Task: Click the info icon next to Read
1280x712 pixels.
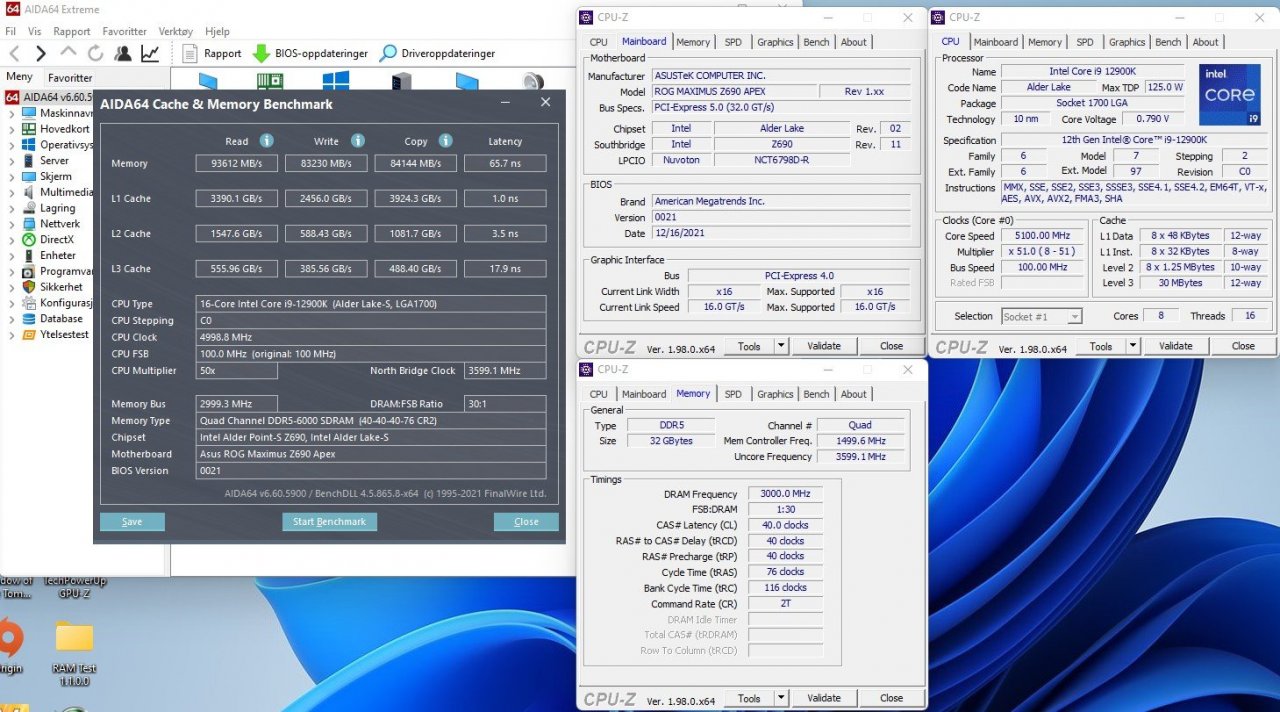Action: (267, 141)
